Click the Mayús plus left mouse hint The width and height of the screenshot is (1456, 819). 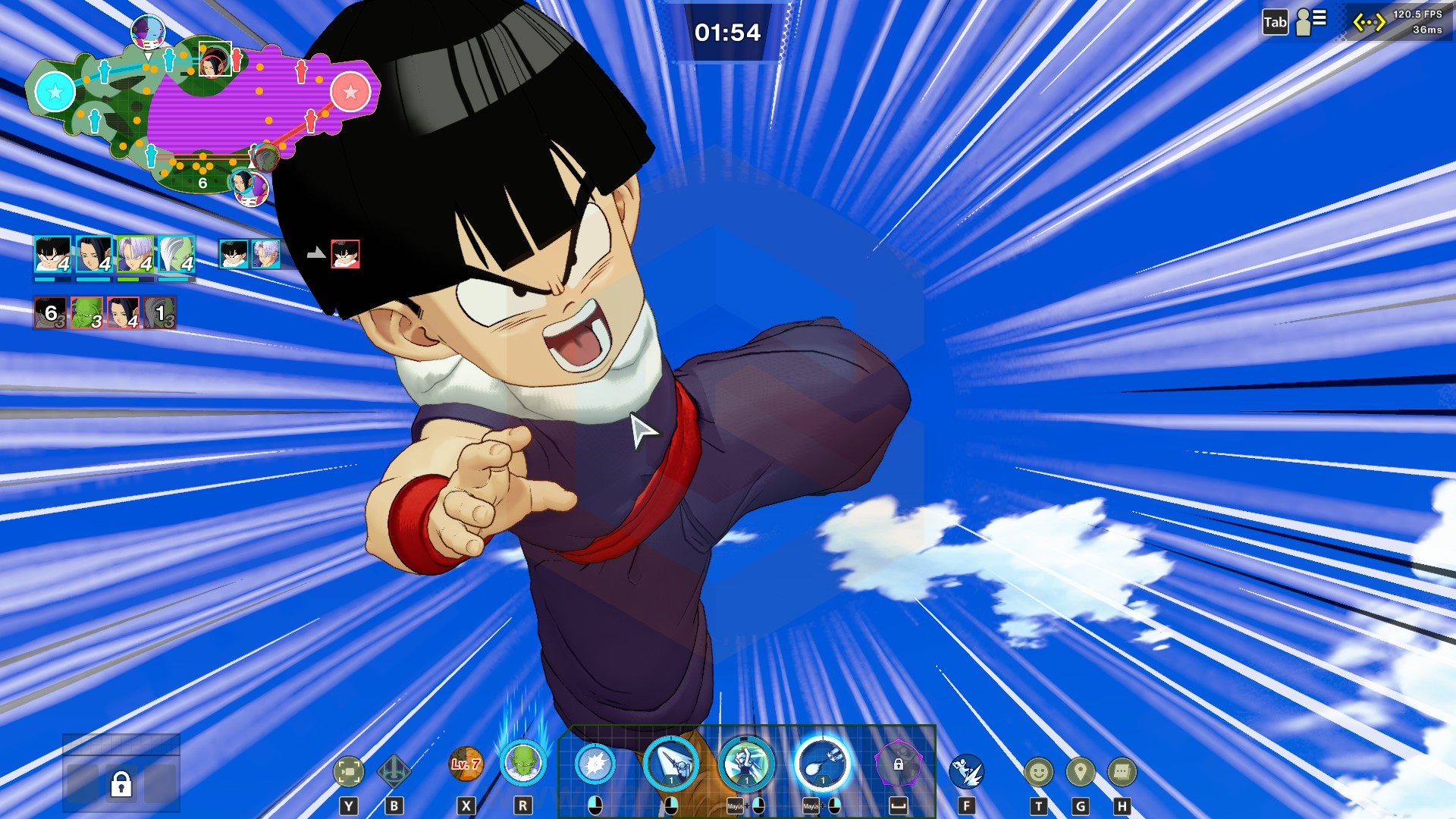747,805
